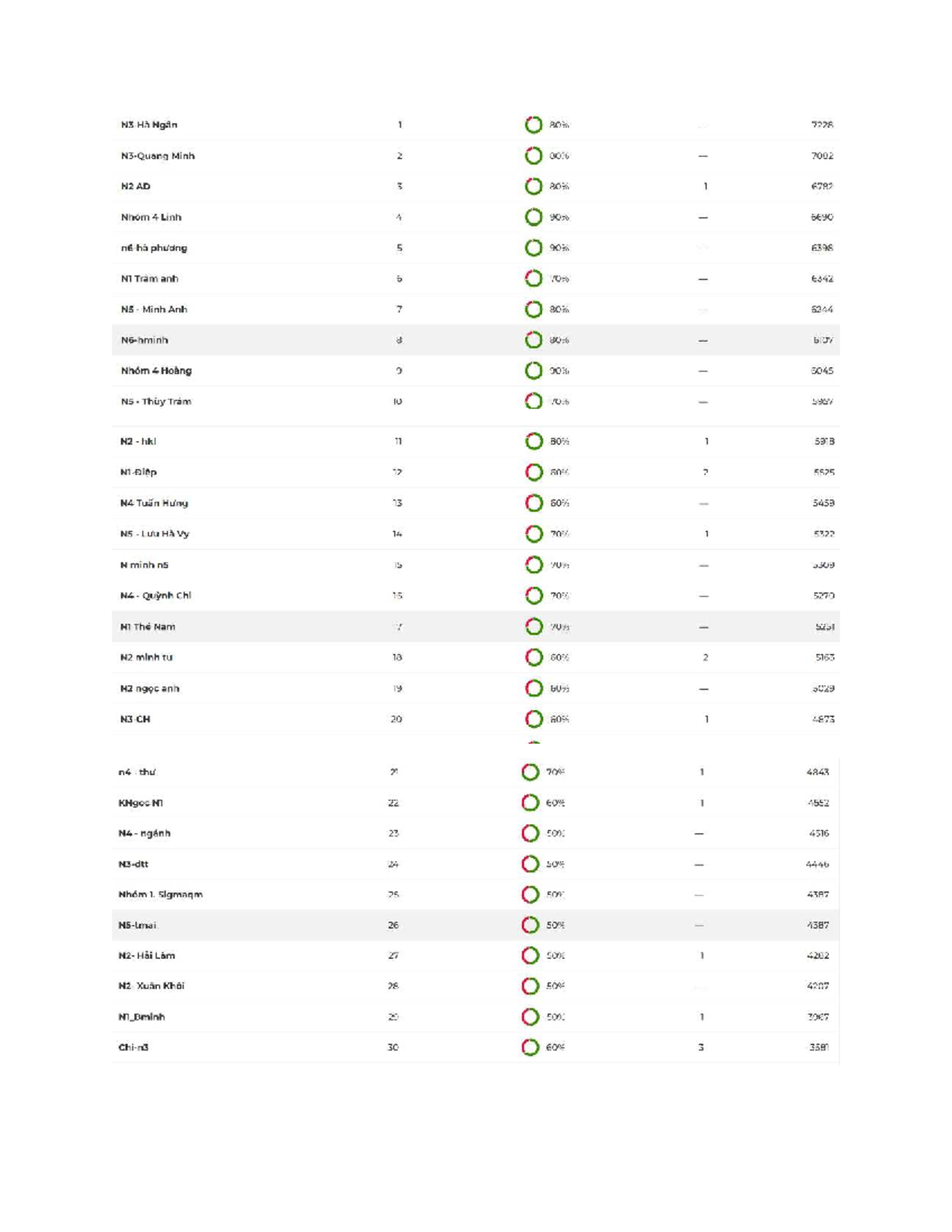952x1232 pixels.
Task: Select player N2- Hải Lâm
Action: tap(147, 956)
